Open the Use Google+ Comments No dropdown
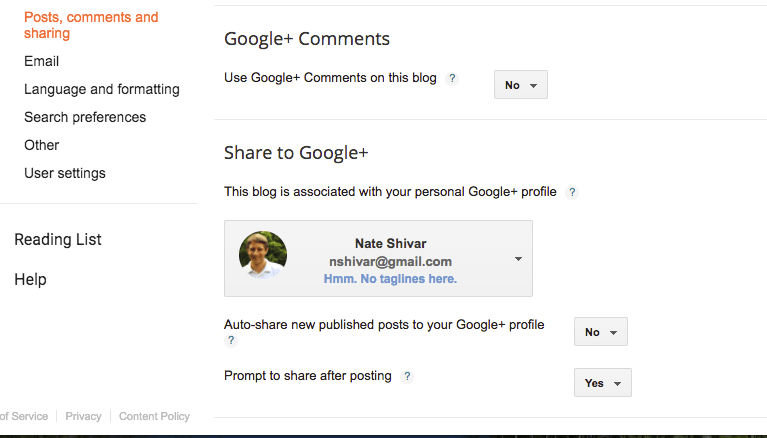Screen dimensions: 767x438 (520, 85)
